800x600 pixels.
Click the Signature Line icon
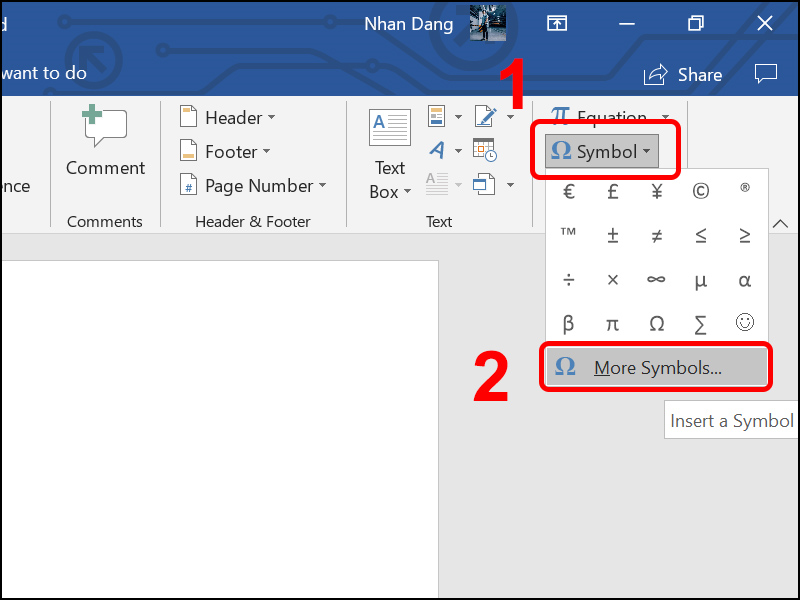click(x=486, y=117)
